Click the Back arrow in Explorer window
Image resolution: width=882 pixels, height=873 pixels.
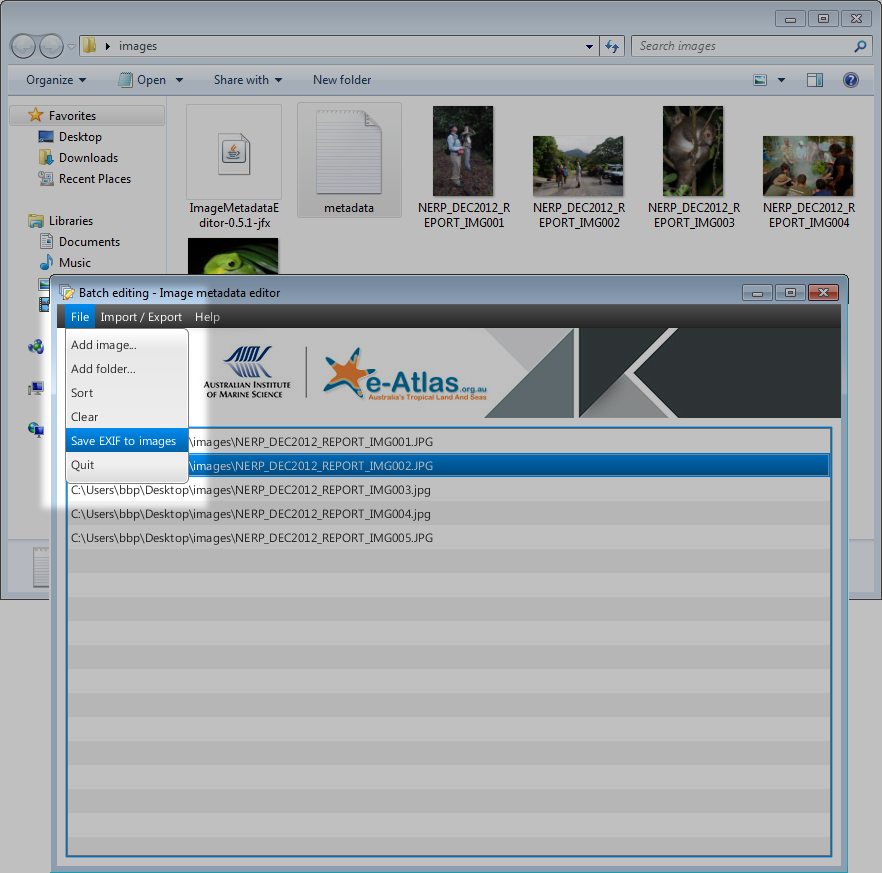point(24,46)
